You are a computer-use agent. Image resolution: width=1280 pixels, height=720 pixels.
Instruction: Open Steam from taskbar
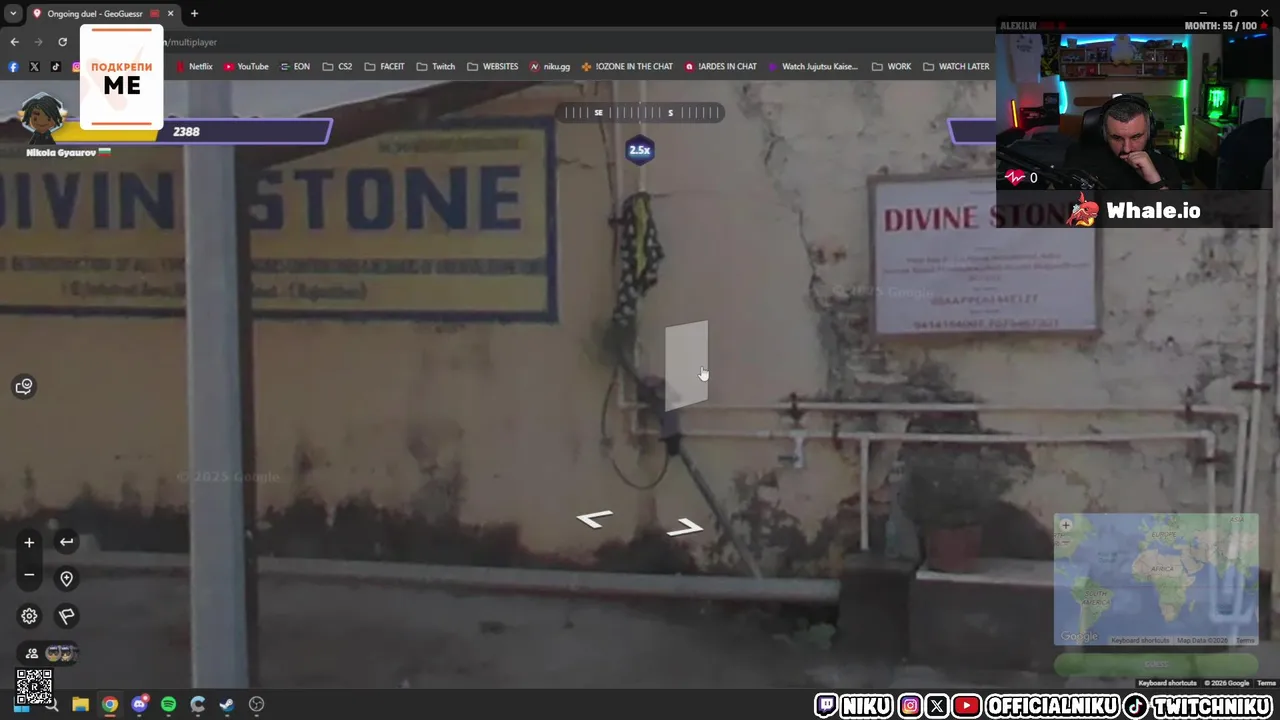click(227, 705)
